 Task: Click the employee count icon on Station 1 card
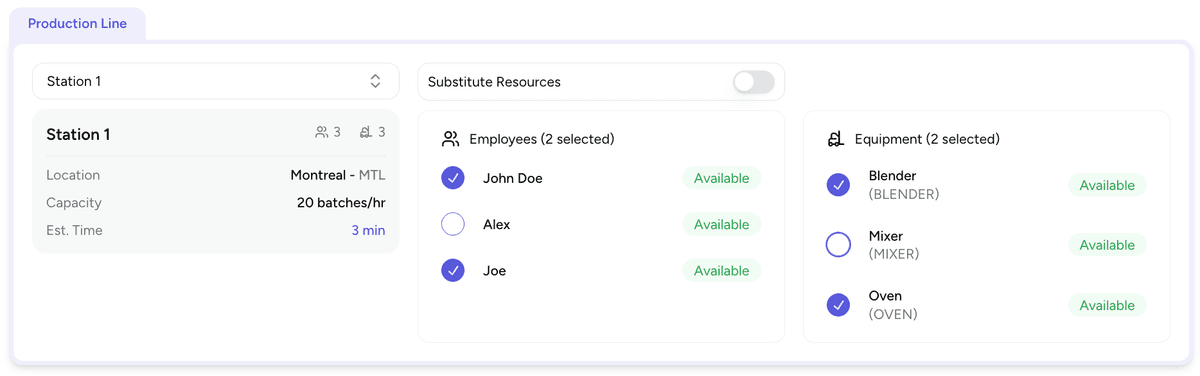322,132
